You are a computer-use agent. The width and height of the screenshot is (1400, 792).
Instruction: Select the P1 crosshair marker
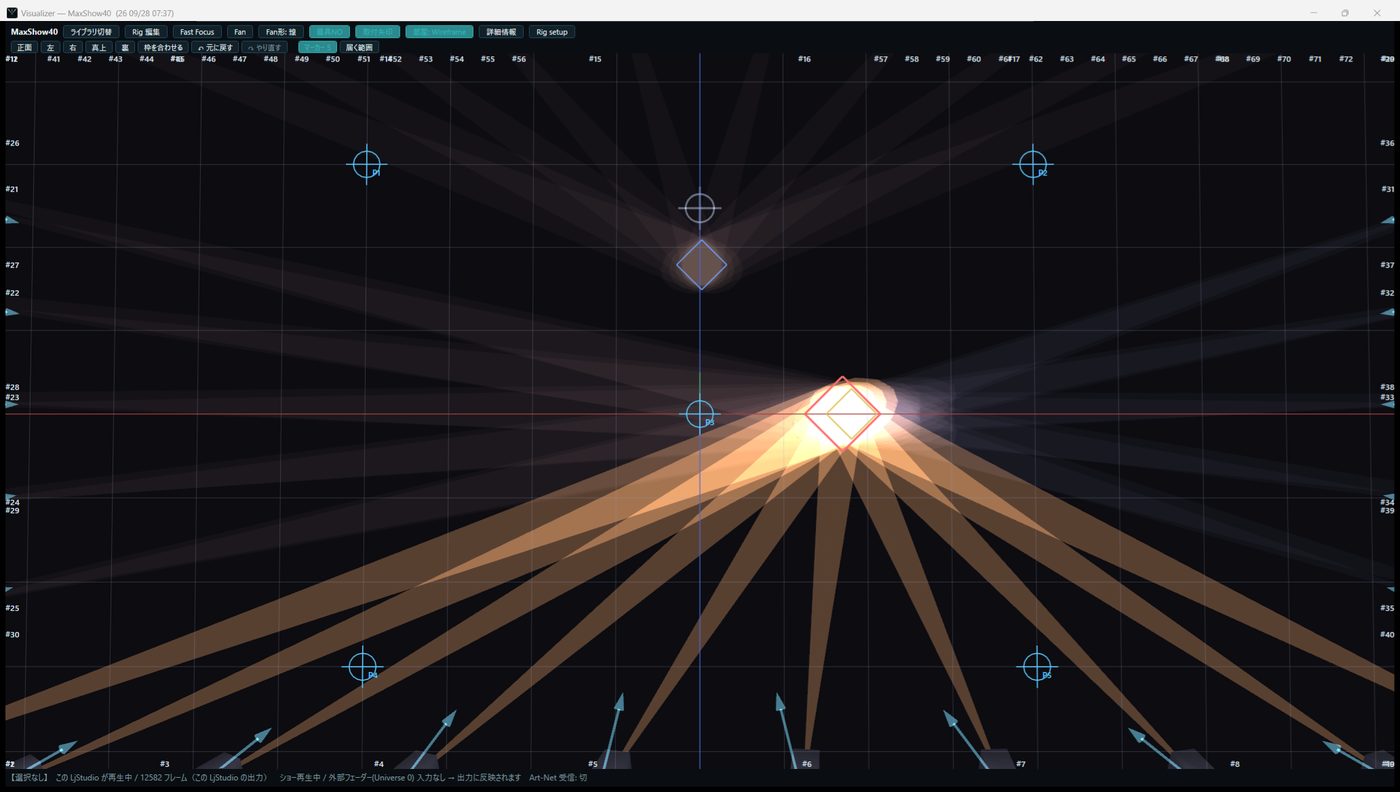pos(367,163)
